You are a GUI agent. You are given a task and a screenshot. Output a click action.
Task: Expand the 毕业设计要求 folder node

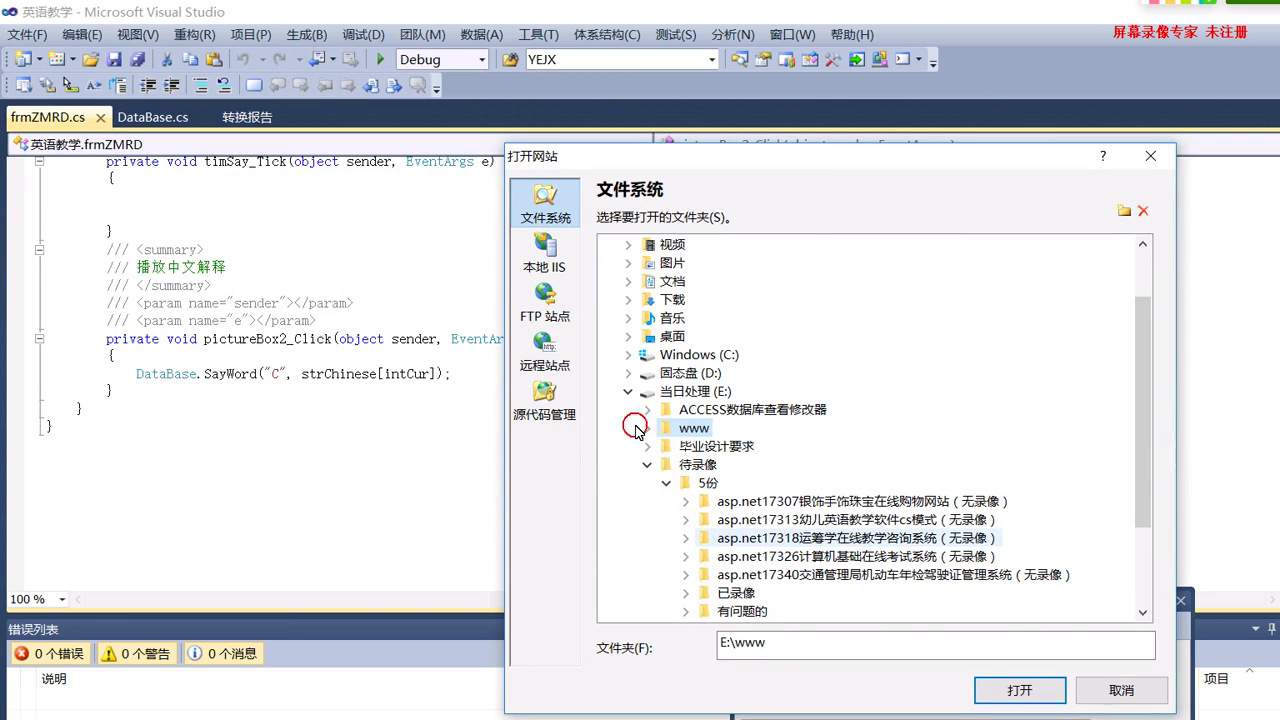click(x=647, y=447)
